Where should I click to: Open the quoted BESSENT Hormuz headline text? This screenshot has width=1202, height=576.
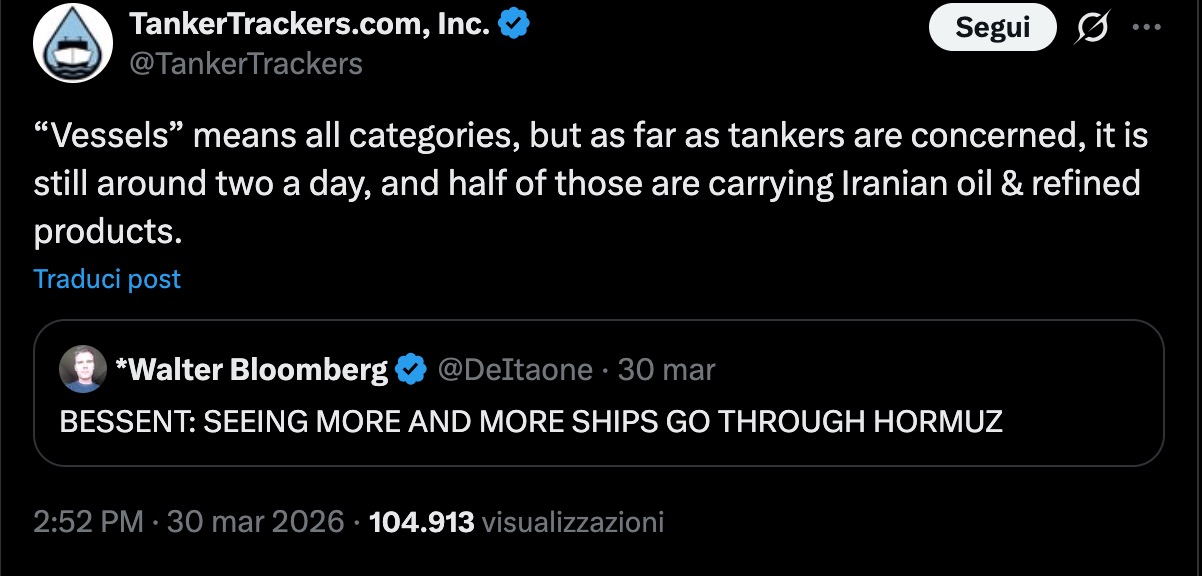pos(531,421)
